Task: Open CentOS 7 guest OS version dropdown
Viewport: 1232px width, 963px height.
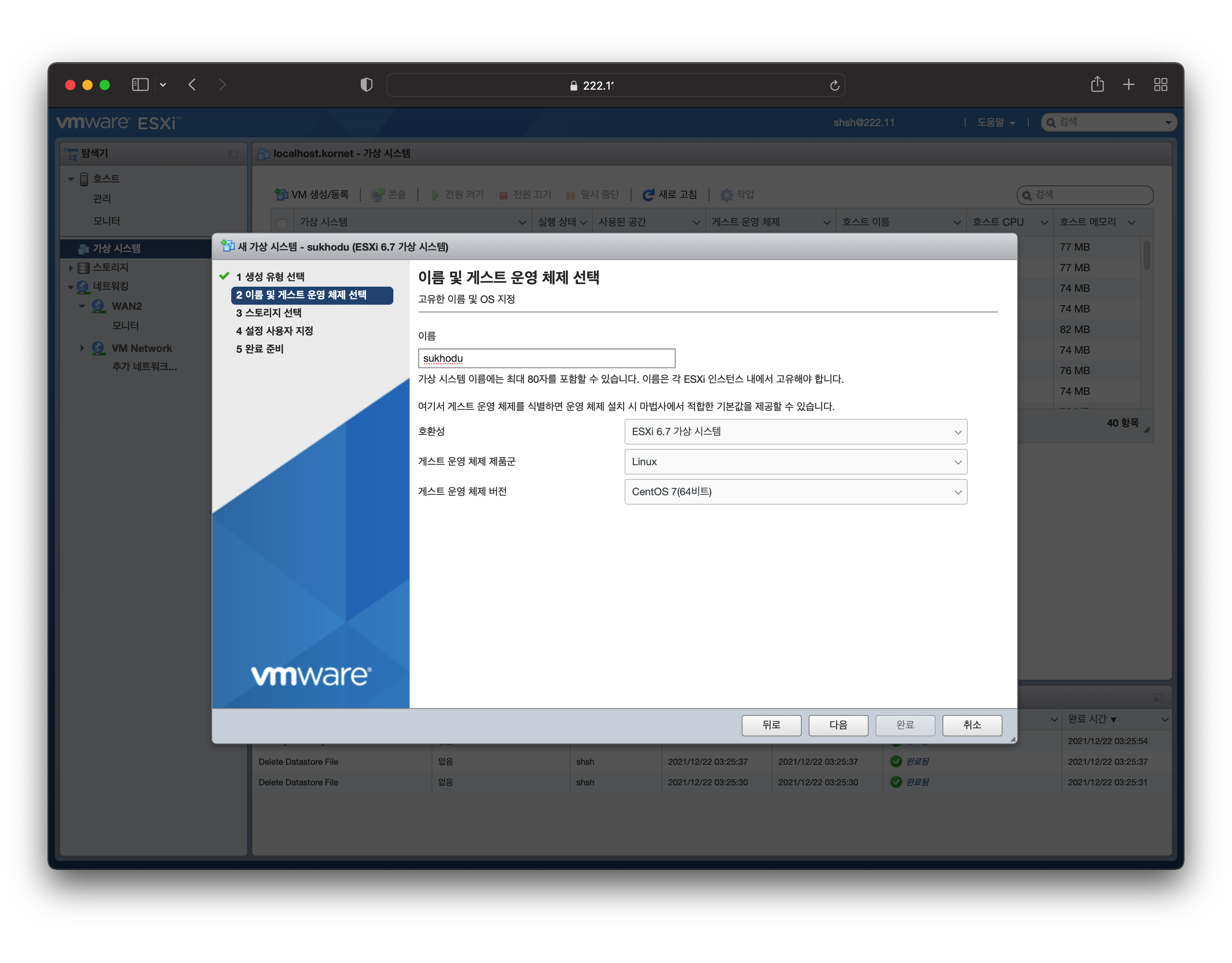Action: click(x=795, y=492)
